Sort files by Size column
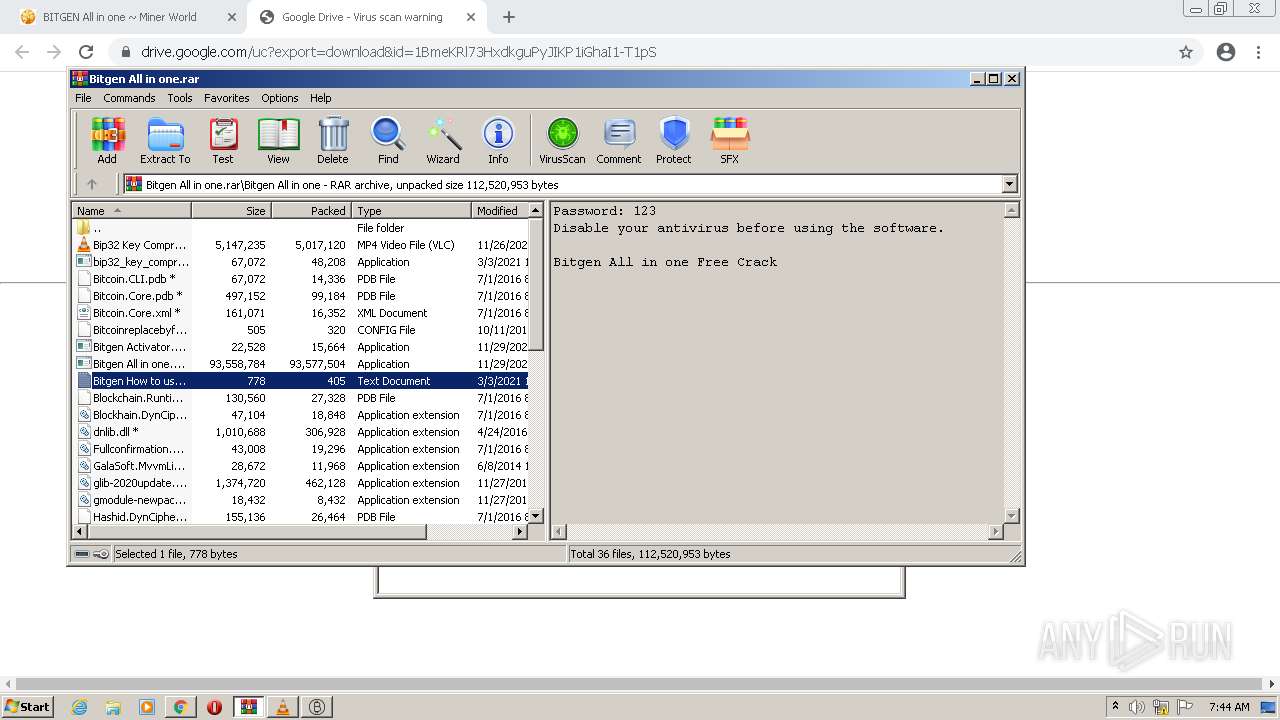Screen dimensions: 1280x720 point(231,210)
